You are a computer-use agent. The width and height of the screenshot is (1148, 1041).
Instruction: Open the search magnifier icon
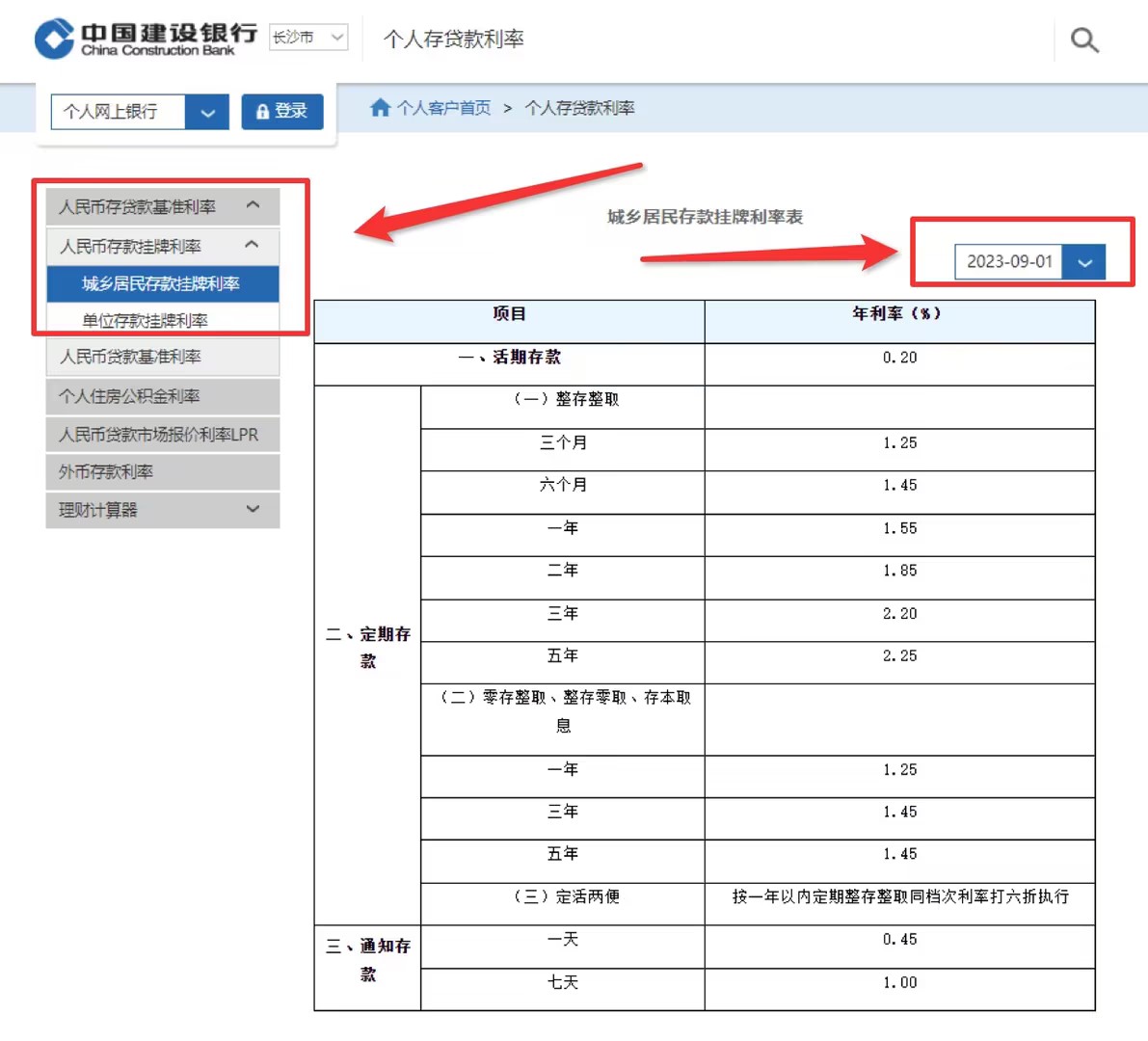tap(1083, 40)
